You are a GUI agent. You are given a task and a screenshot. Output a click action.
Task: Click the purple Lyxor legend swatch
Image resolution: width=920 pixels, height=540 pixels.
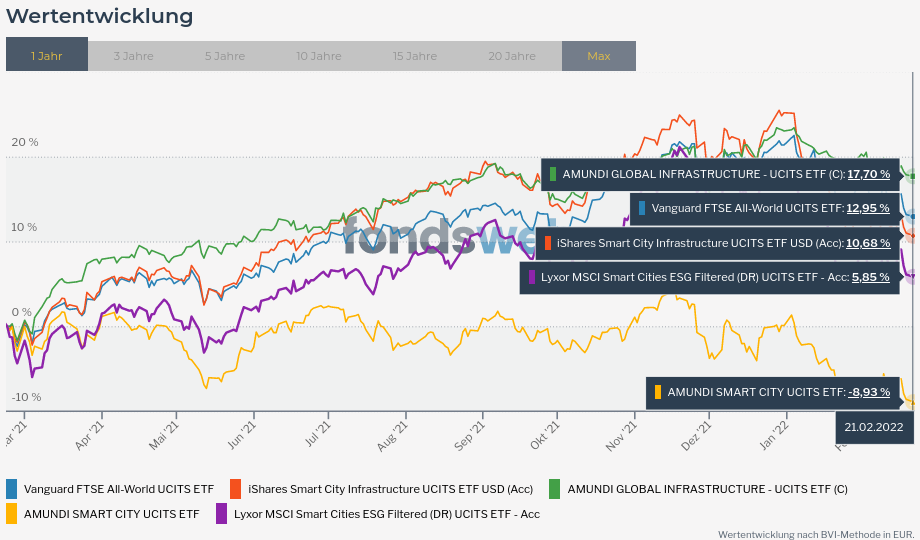[221, 514]
